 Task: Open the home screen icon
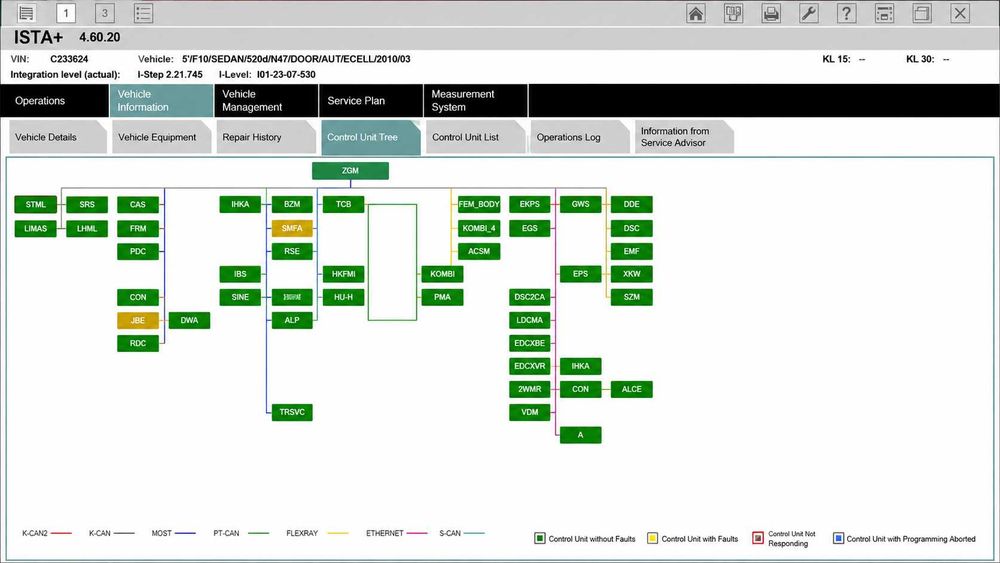696,13
